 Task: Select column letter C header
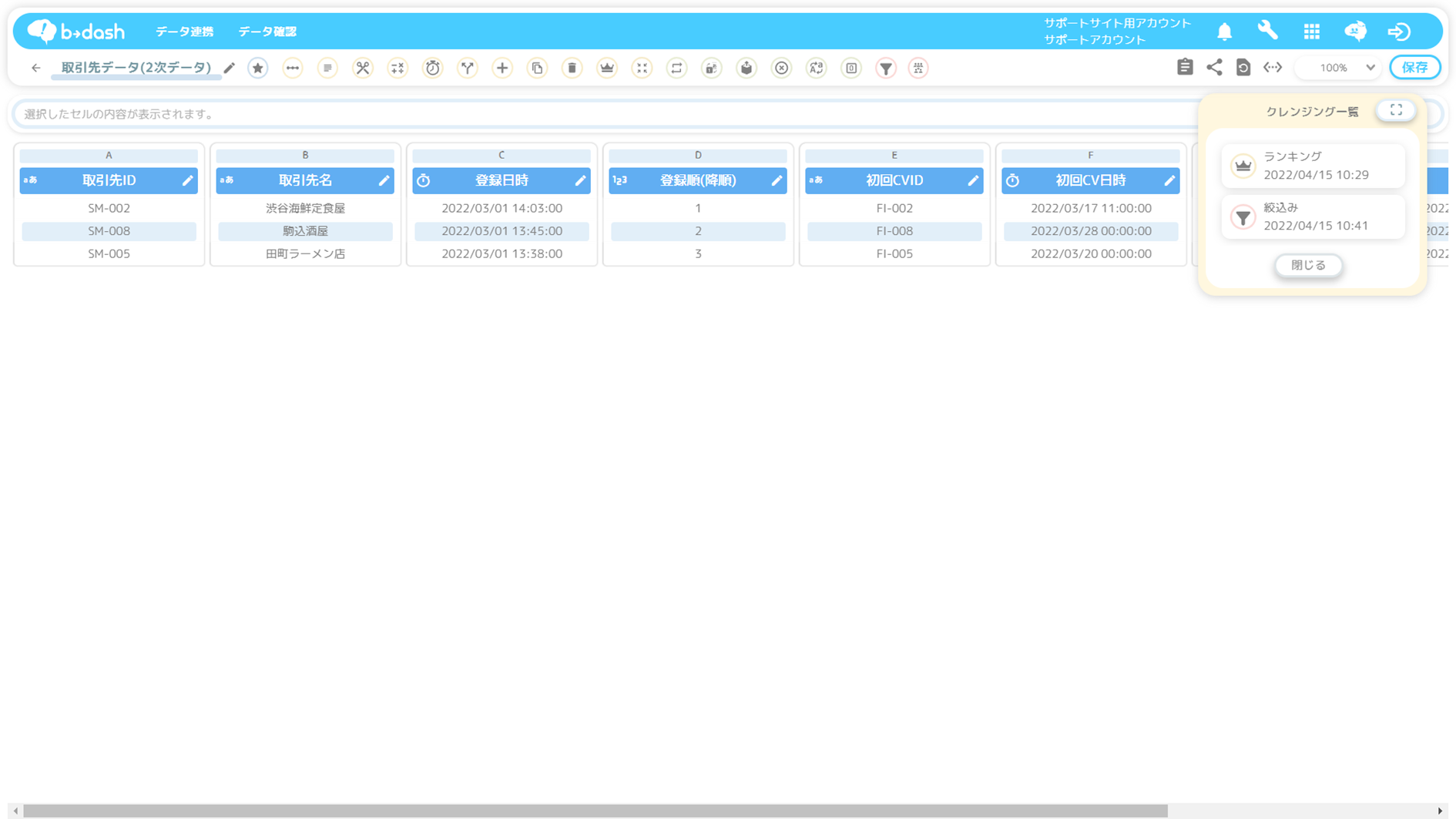coord(502,155)
